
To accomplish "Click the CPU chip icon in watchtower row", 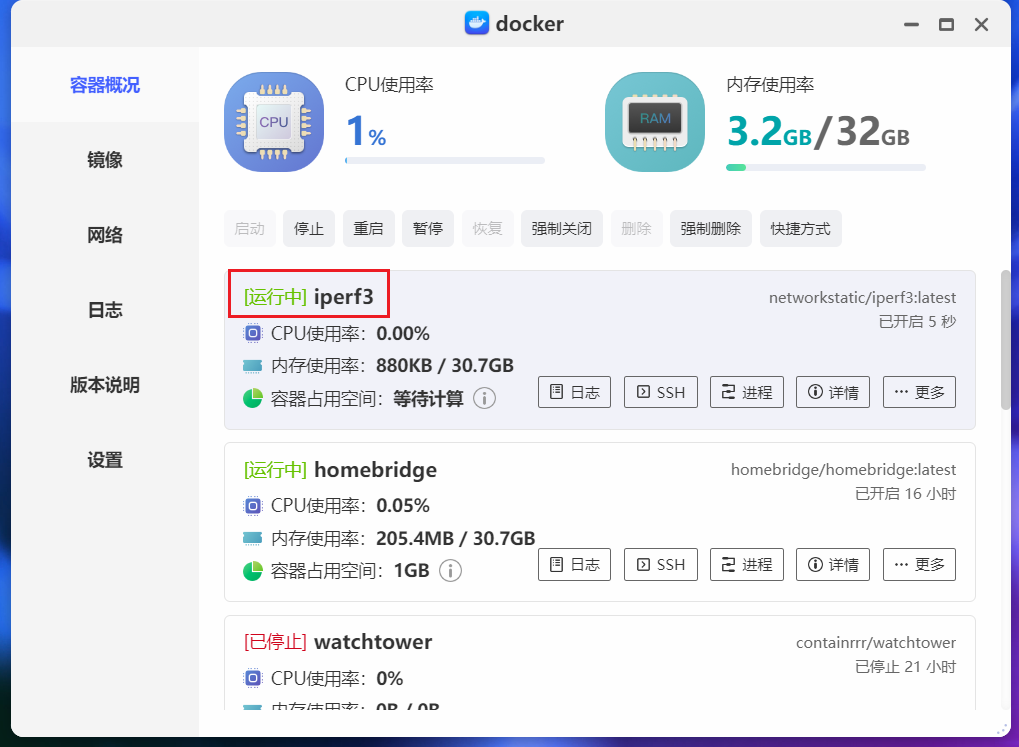I will click(253, 678).
